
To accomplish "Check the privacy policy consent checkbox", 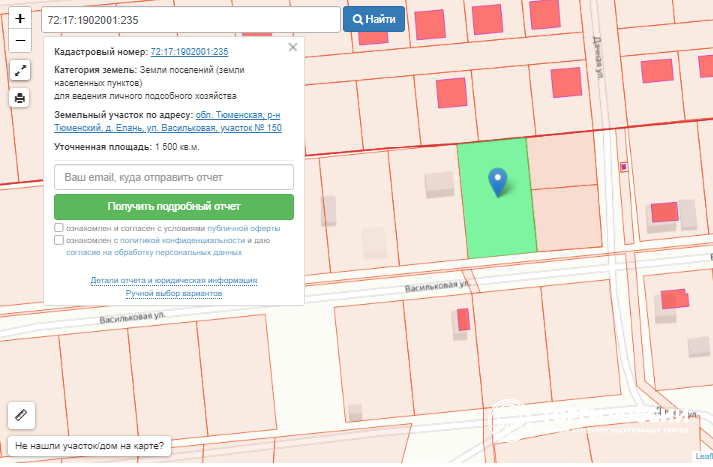I will (x=60, y=240).
